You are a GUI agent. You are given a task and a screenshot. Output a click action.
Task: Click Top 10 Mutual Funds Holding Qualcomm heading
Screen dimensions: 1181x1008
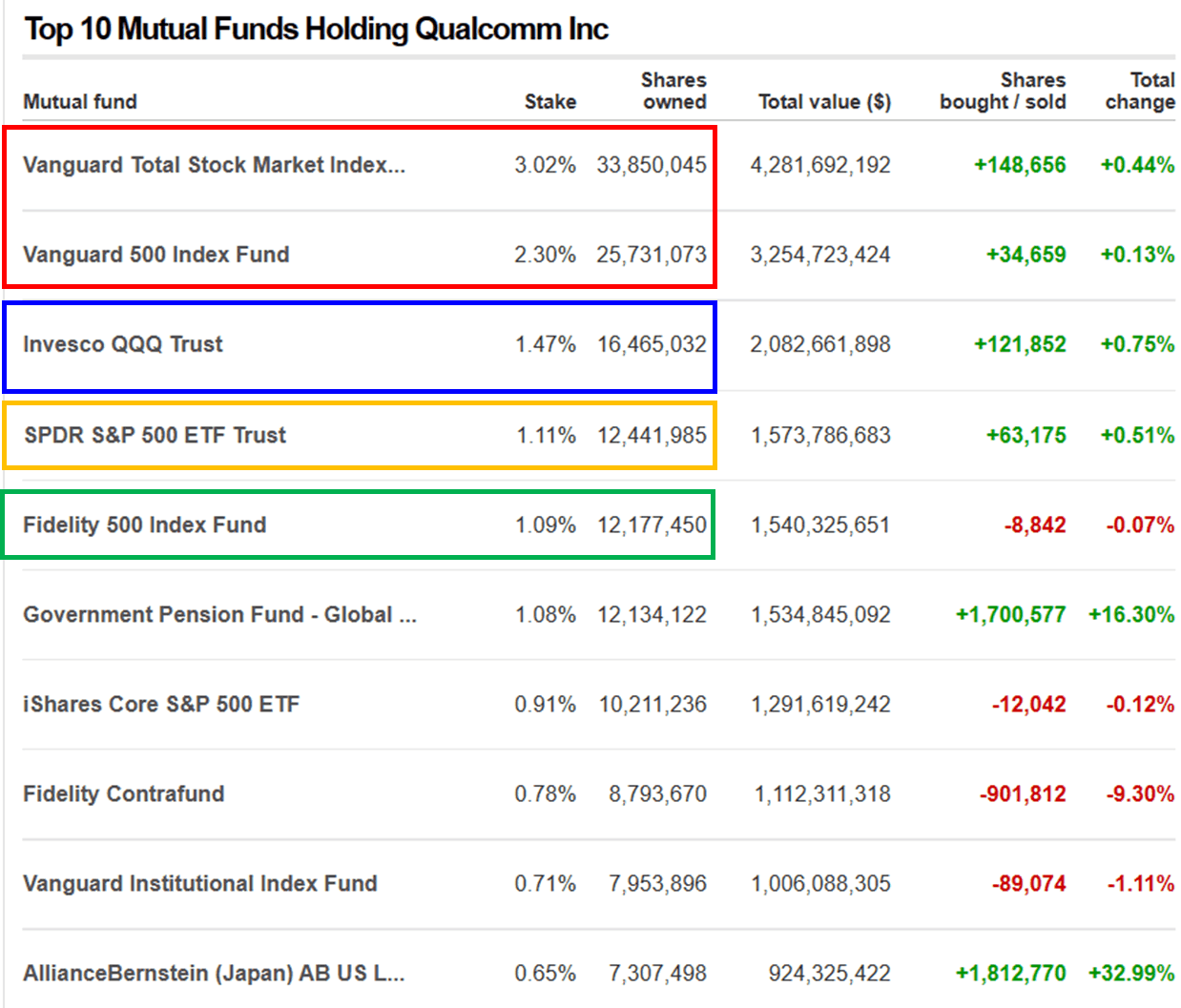[x=317, y=30]
